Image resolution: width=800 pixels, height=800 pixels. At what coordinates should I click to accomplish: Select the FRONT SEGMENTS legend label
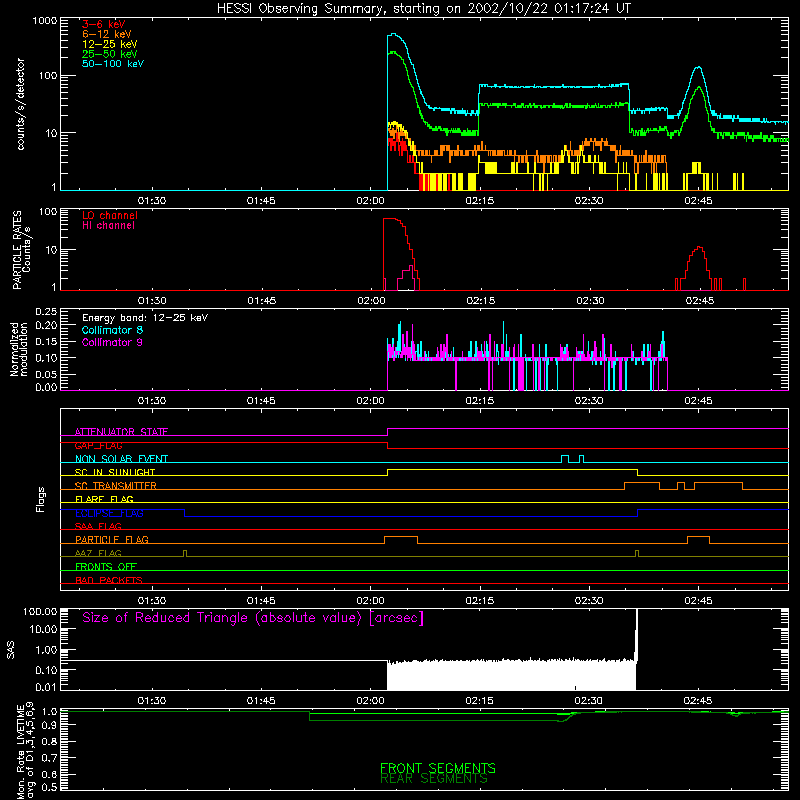[438, 768]
